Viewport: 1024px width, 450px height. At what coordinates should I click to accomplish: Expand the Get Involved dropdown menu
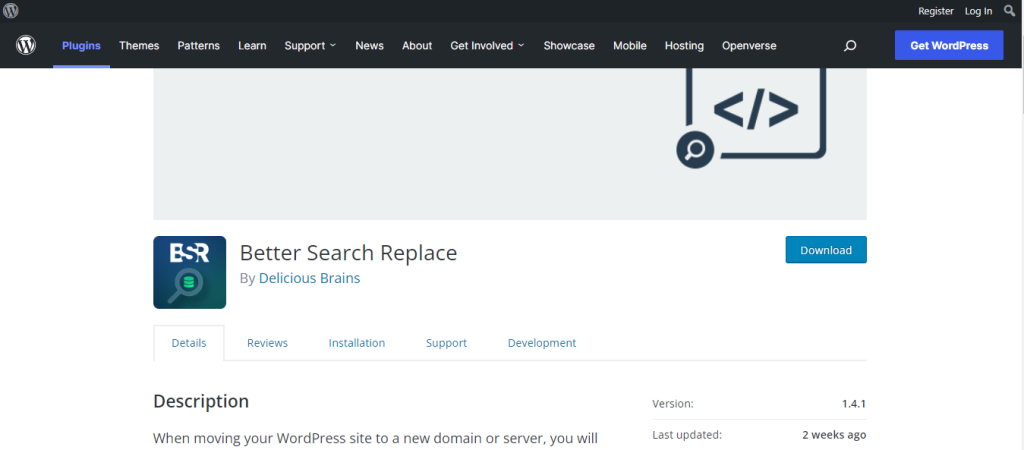click(x=487, y=46)
